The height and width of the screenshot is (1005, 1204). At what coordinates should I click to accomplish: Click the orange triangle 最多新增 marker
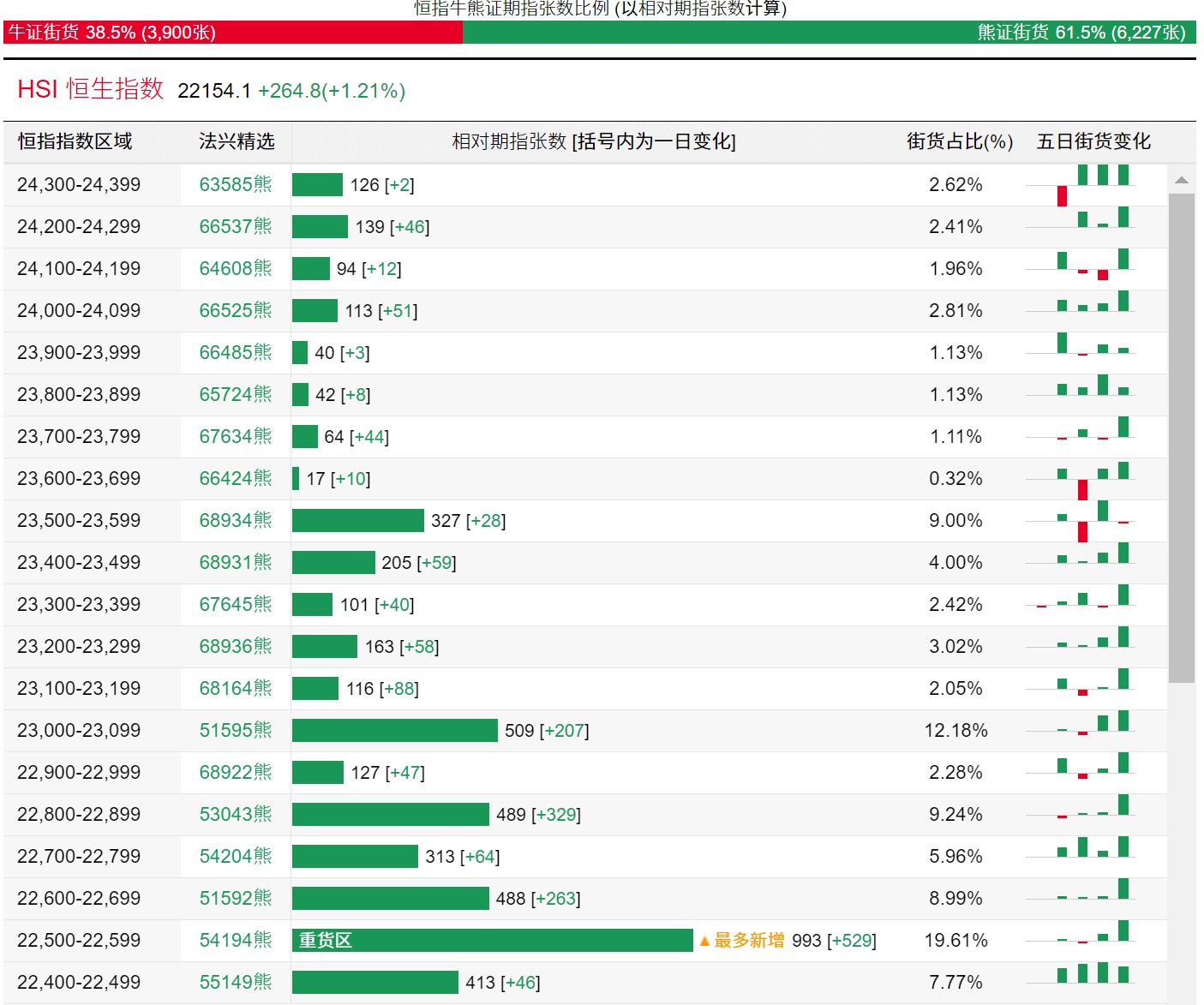point(742,941)
